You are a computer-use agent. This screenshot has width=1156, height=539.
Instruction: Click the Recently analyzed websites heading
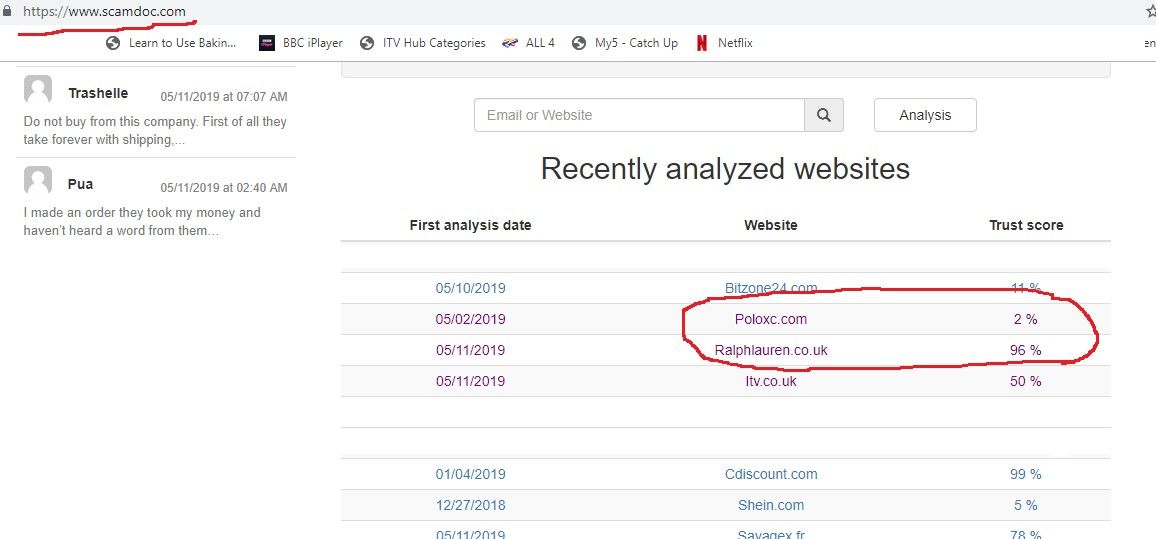point(725,169)
